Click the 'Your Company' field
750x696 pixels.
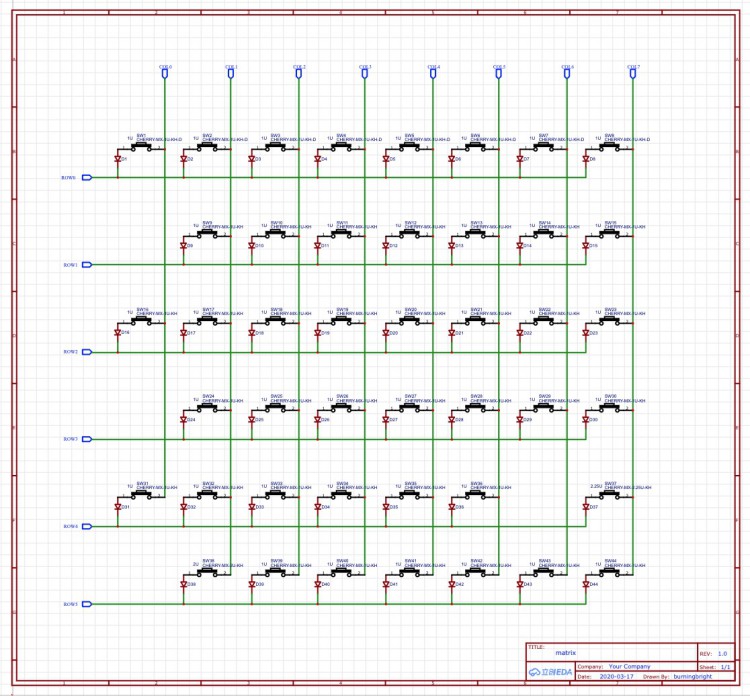(x=630, y=665)
